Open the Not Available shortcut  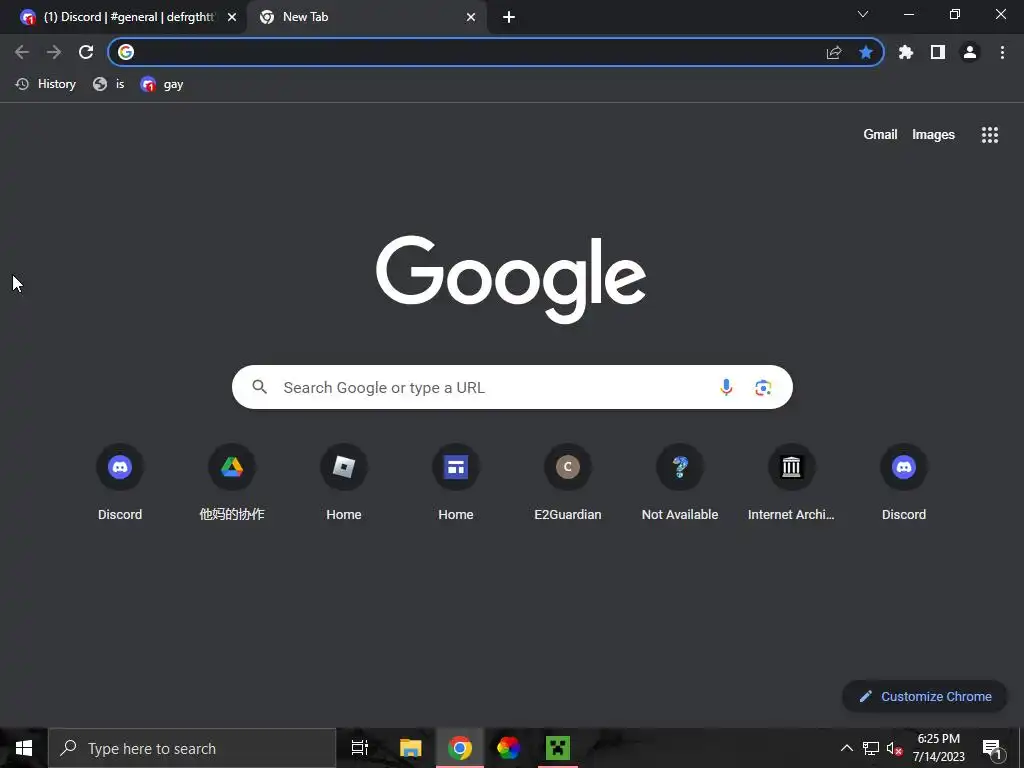[680, 482]
